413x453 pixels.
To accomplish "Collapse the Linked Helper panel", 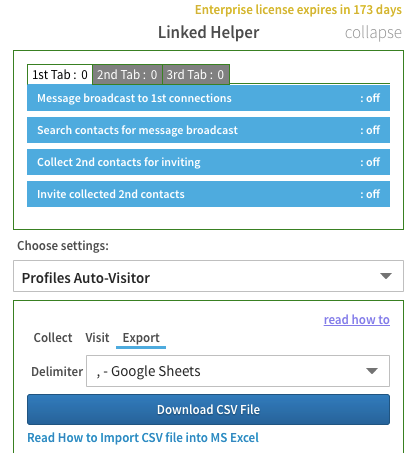I will click(373, 33).
